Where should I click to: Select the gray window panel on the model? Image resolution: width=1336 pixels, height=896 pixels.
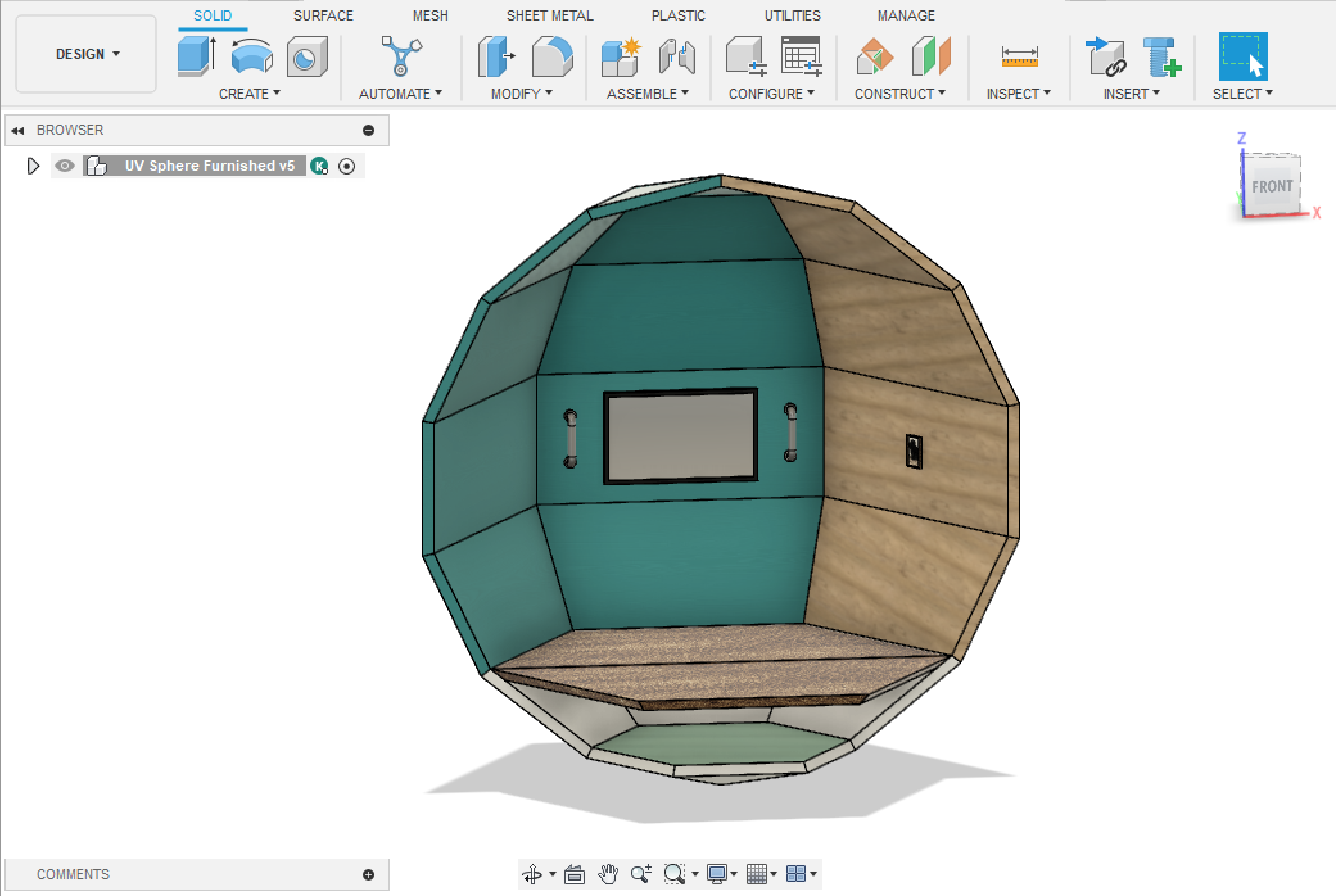coord(681,436)
